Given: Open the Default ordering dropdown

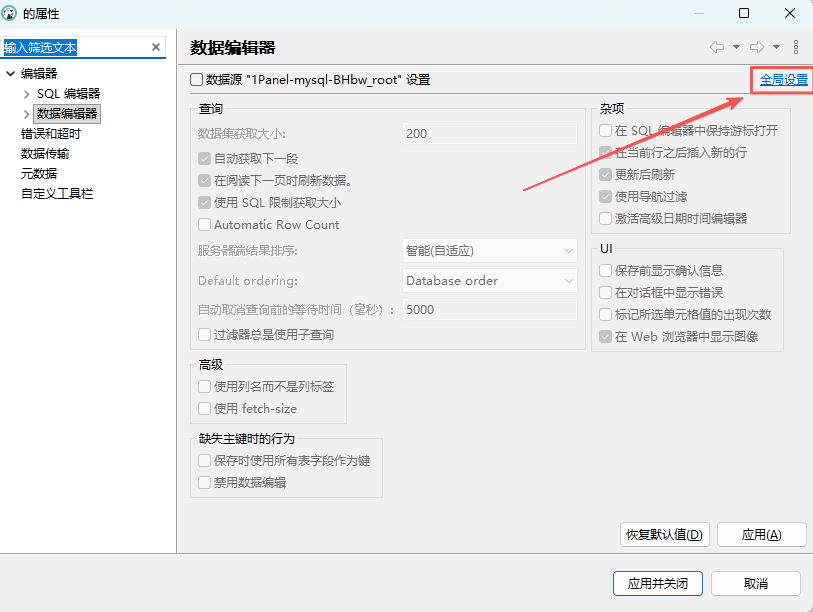Looking at the screenshot, I should coord(489,281).
